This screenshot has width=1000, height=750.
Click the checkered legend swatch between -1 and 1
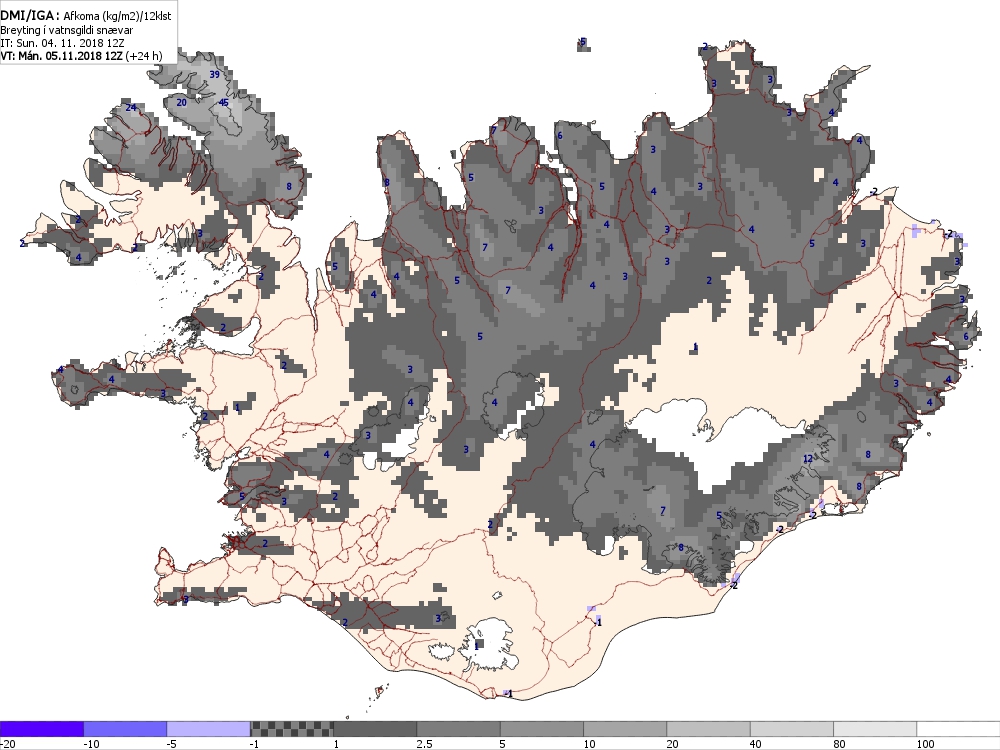(x=291, y=729)
